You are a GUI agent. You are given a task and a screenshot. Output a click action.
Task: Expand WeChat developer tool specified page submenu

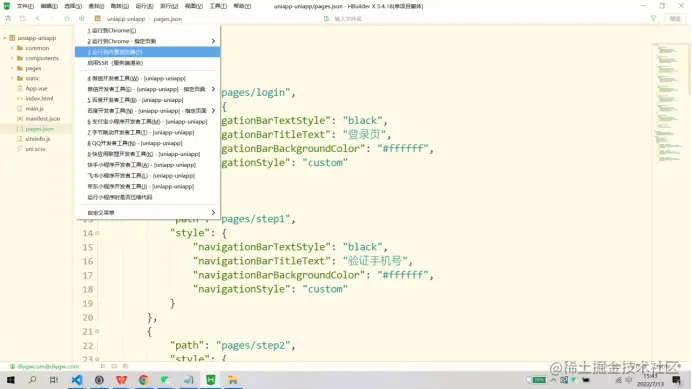(x=147, y=89)
